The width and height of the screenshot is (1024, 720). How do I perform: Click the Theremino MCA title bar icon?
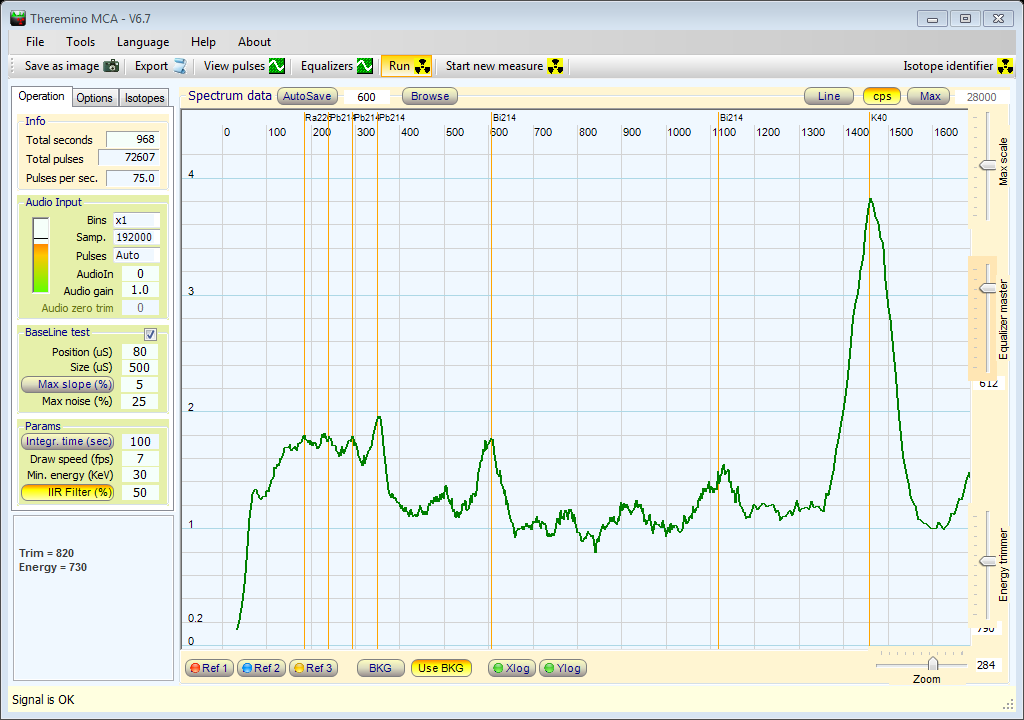coord(17,18)
